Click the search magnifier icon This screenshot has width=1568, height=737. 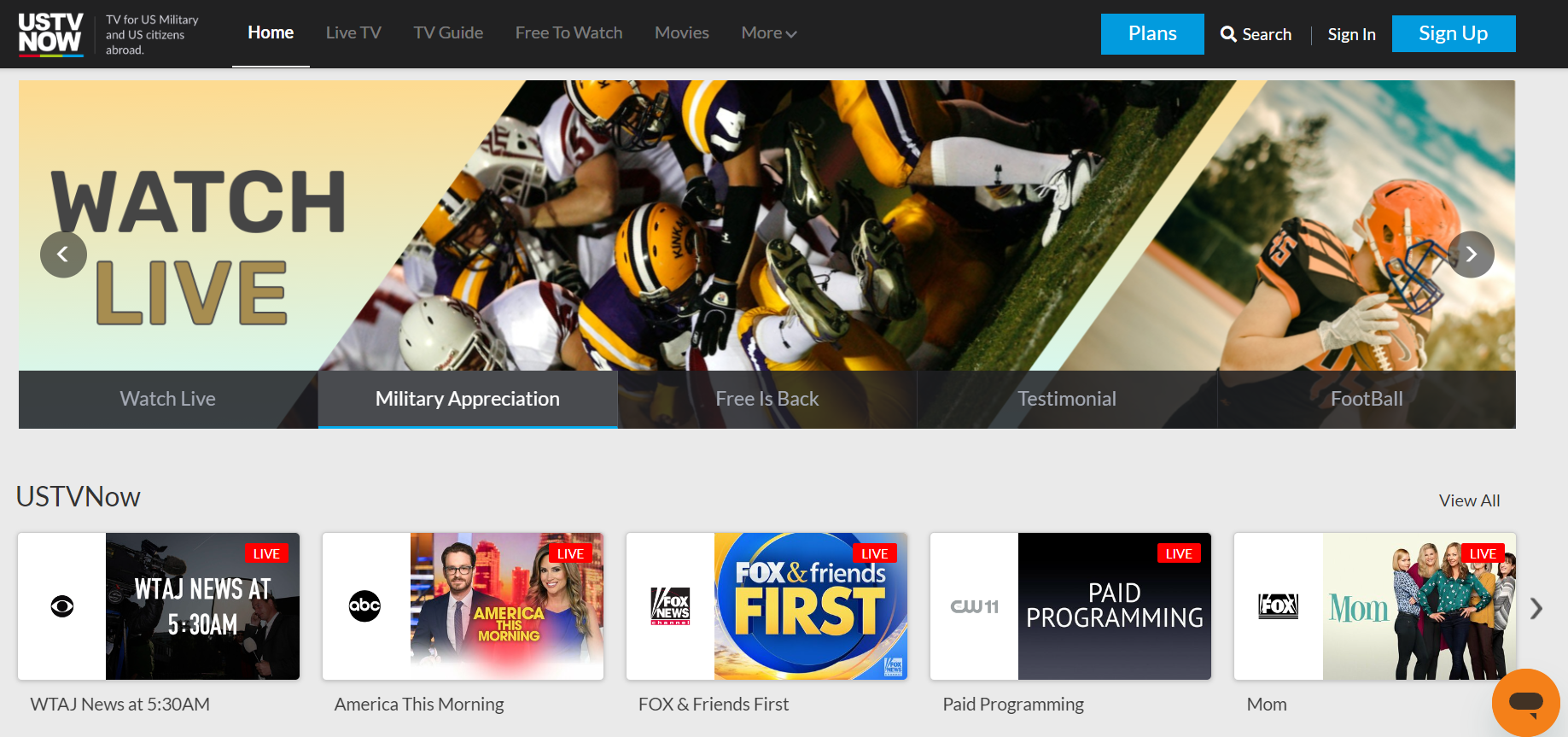[1228, 34]
